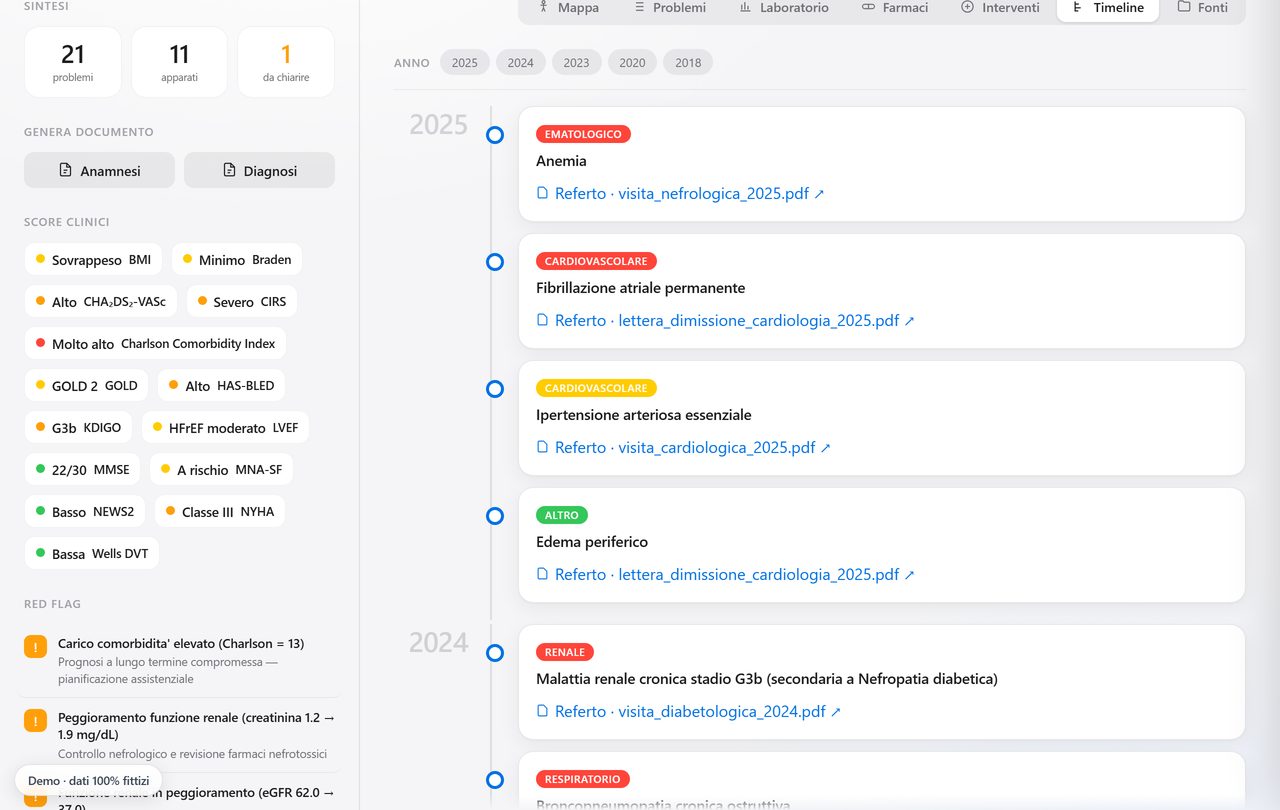The height and width of the screenshot is (810, 1280).
Task: Click the timeline marker beside Ipertensione arteriosa essenziale
Action: tap(494, 388)
